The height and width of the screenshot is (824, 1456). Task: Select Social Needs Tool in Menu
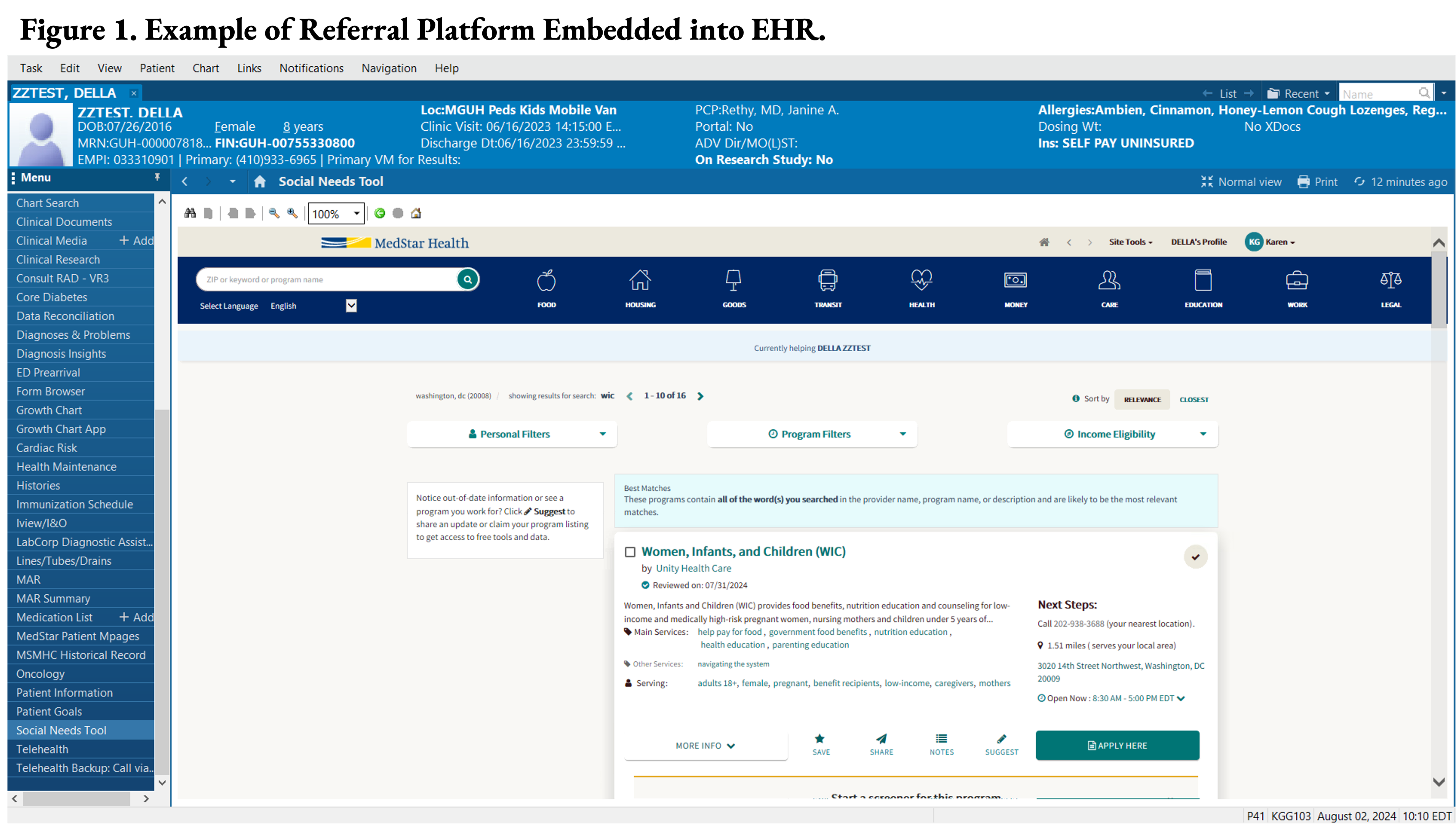pyautogui.click(x=81, y=730)
